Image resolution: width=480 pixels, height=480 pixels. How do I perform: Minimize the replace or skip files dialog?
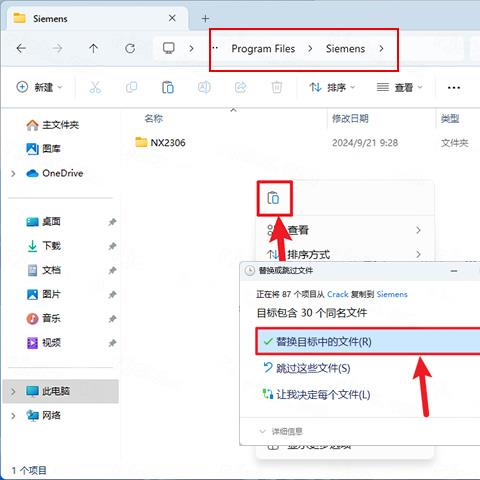point(454,271)
